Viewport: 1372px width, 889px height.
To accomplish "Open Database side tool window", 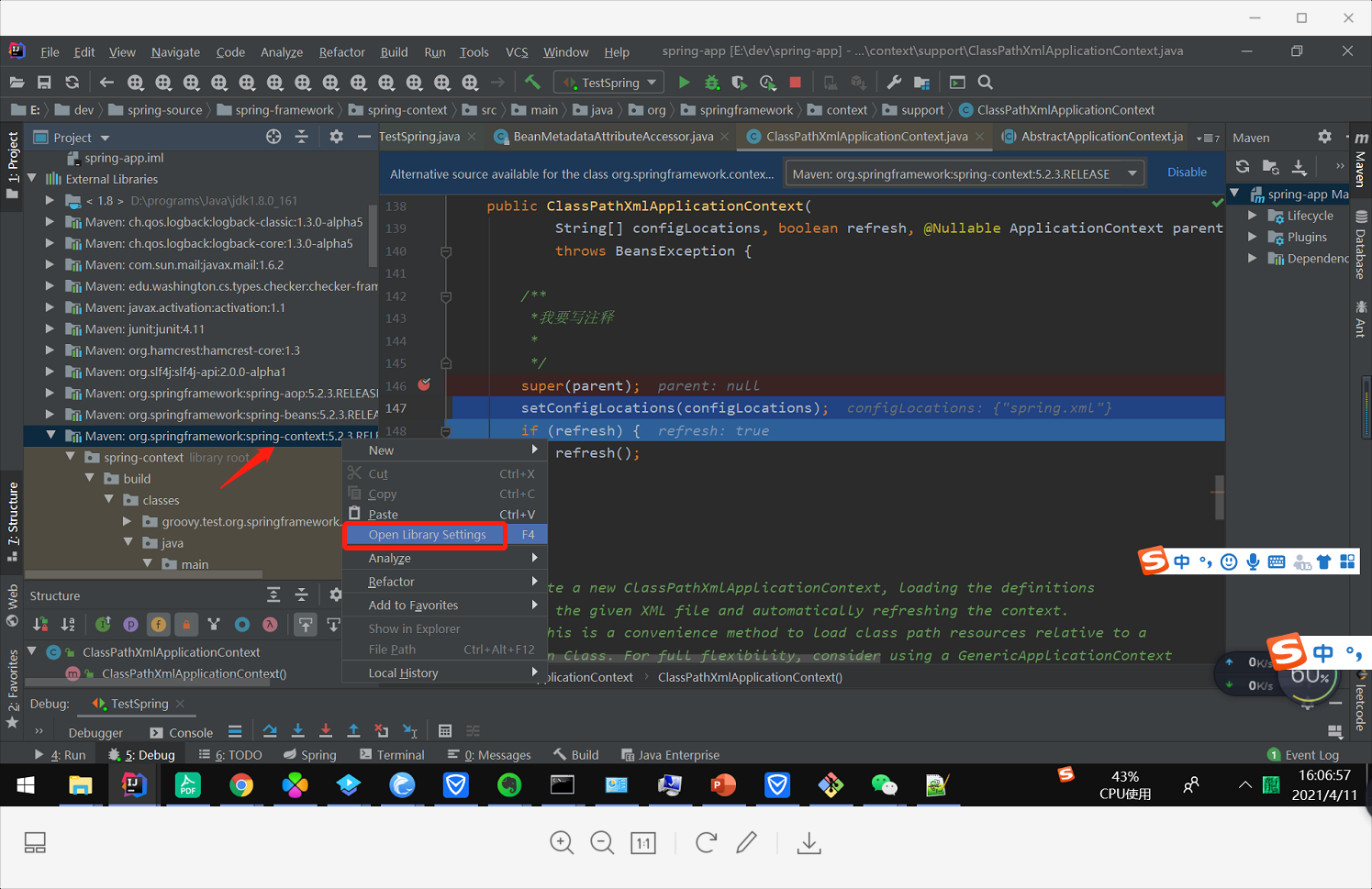I will [x=1360, y=245].
